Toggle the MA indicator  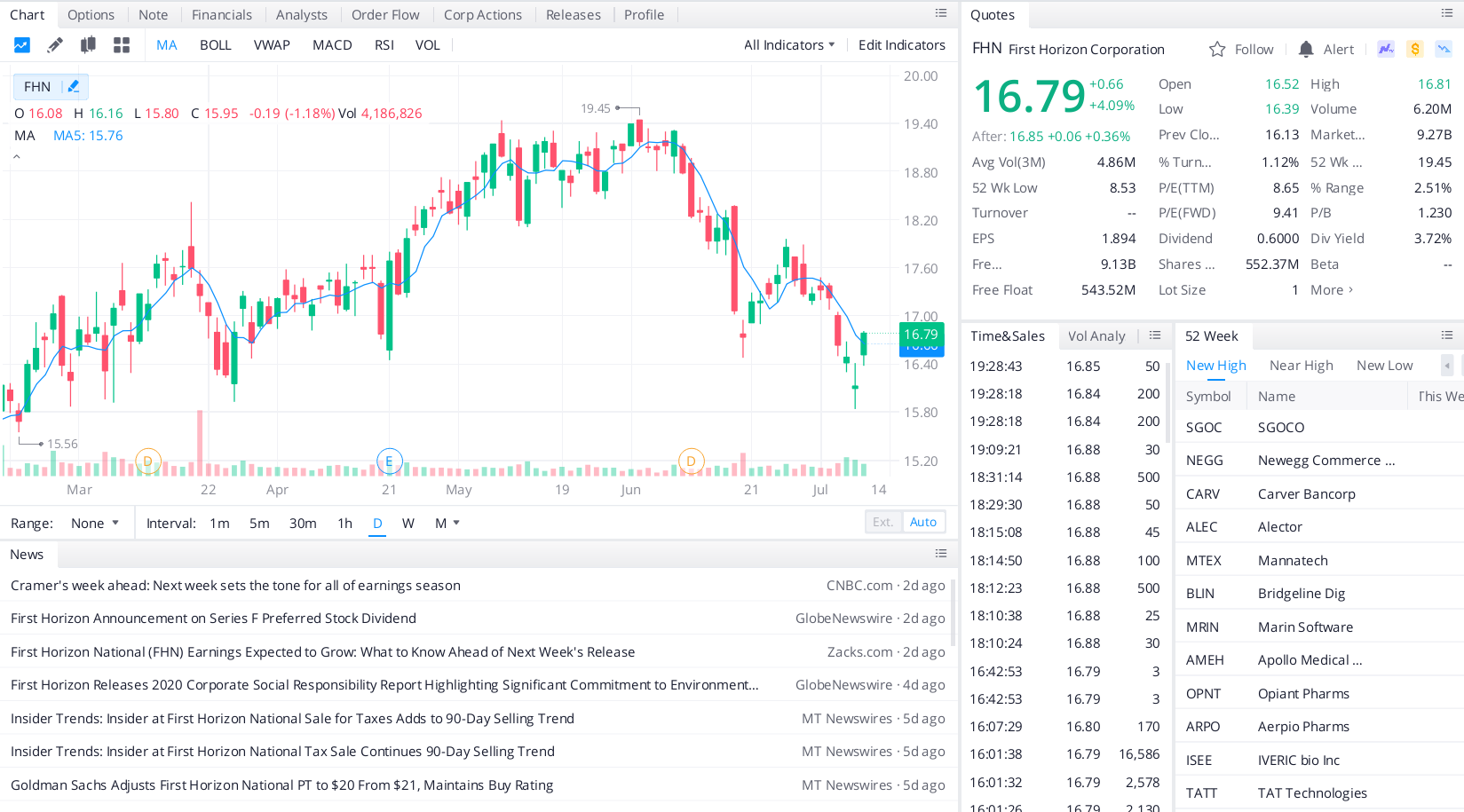[167, 45]
